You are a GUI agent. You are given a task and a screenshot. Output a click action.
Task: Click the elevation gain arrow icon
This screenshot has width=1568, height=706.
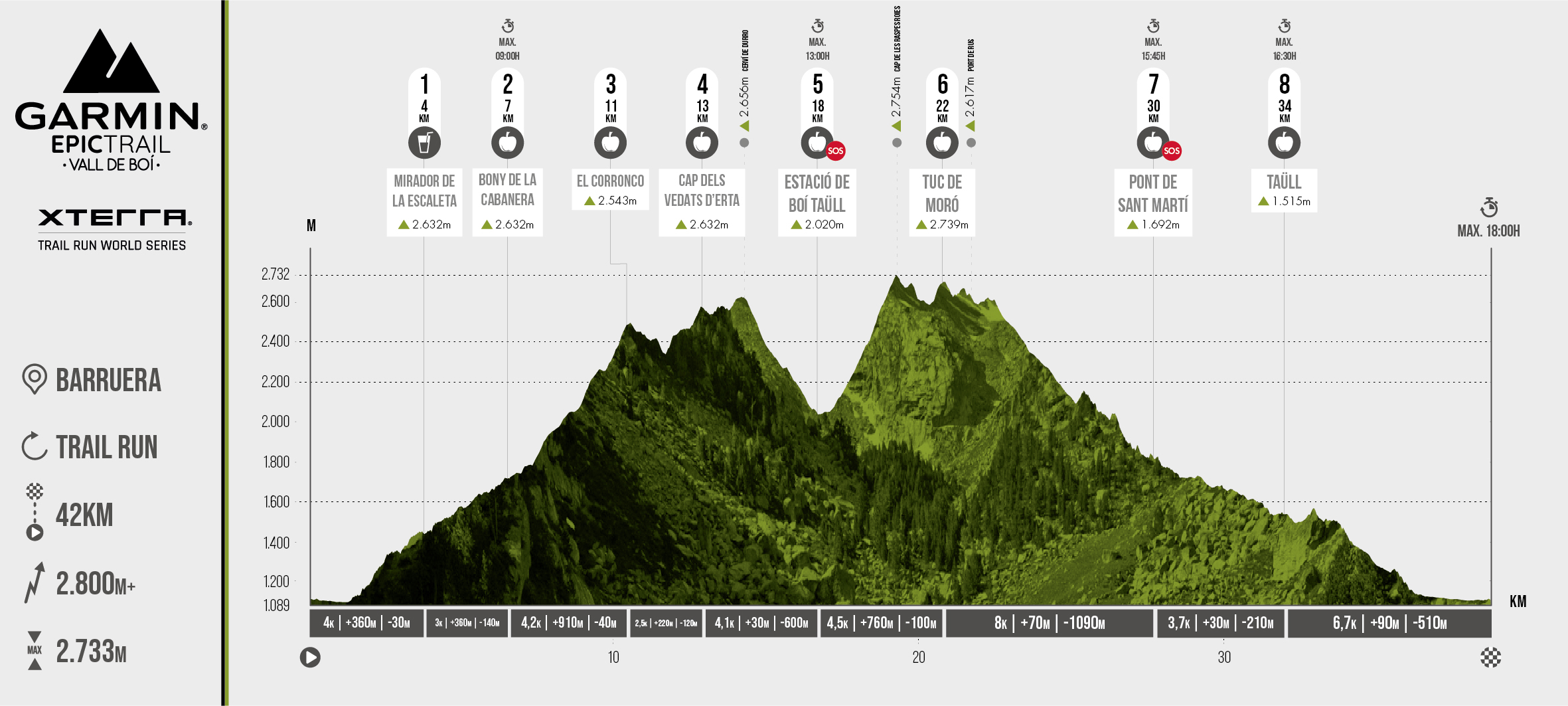(35, 582)
